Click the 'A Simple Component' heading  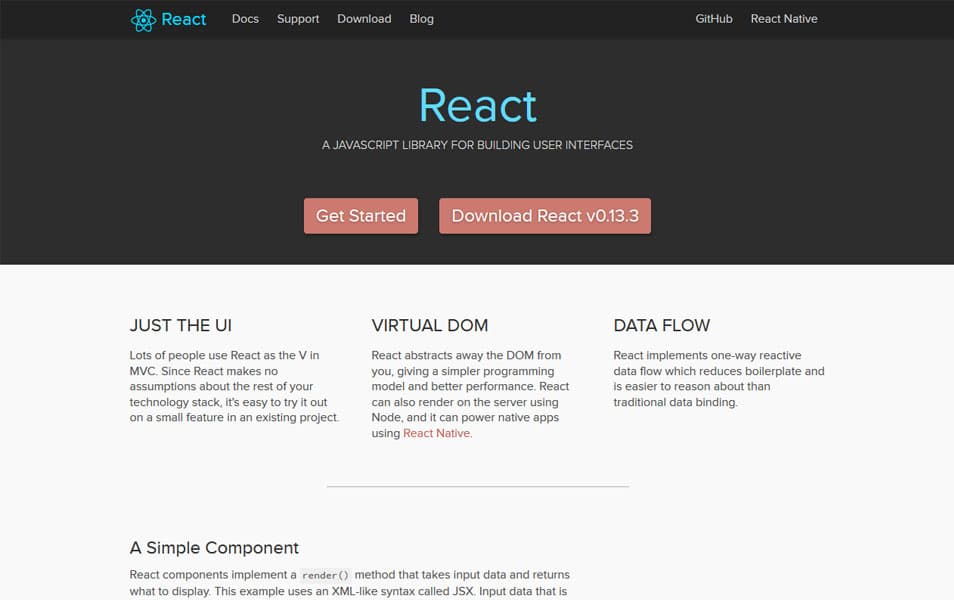214,548
